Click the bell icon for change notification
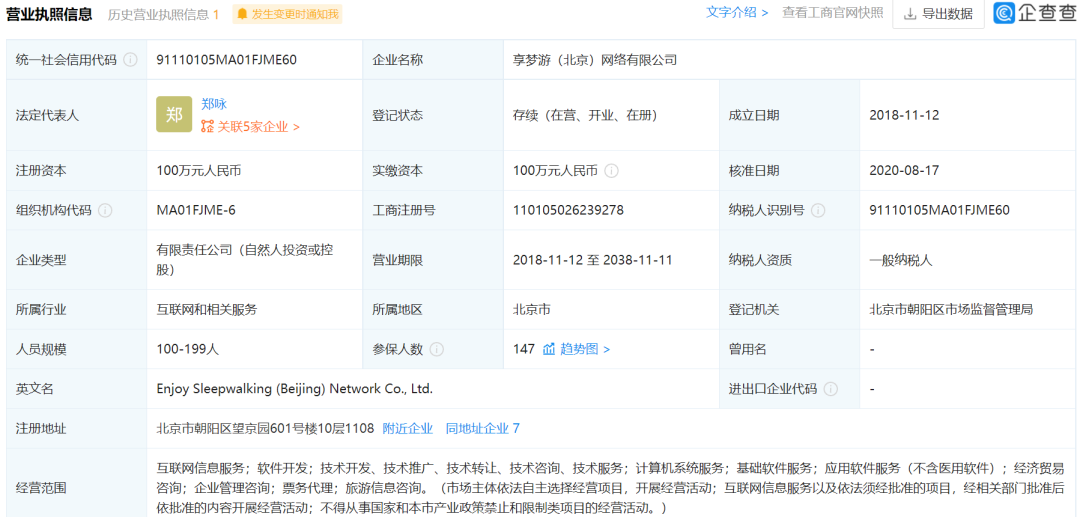 coord(242,14)
